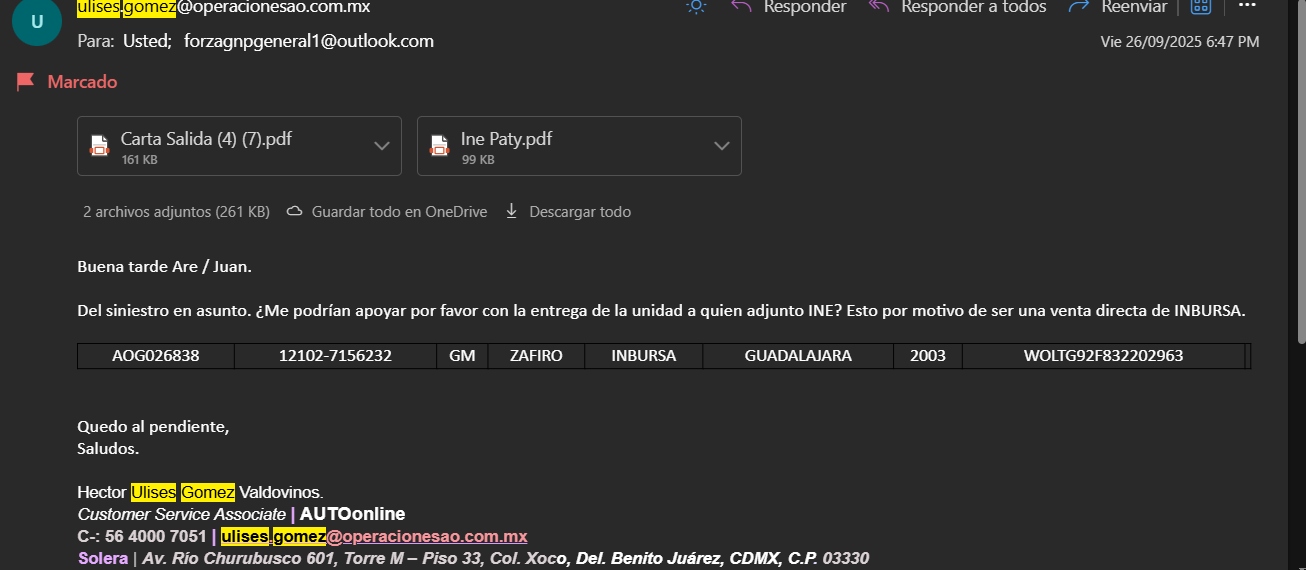Click the WOLTG92F832202963 table cell
Viewport: 1306px width, 570px height.
click(x=1103, y=356)
